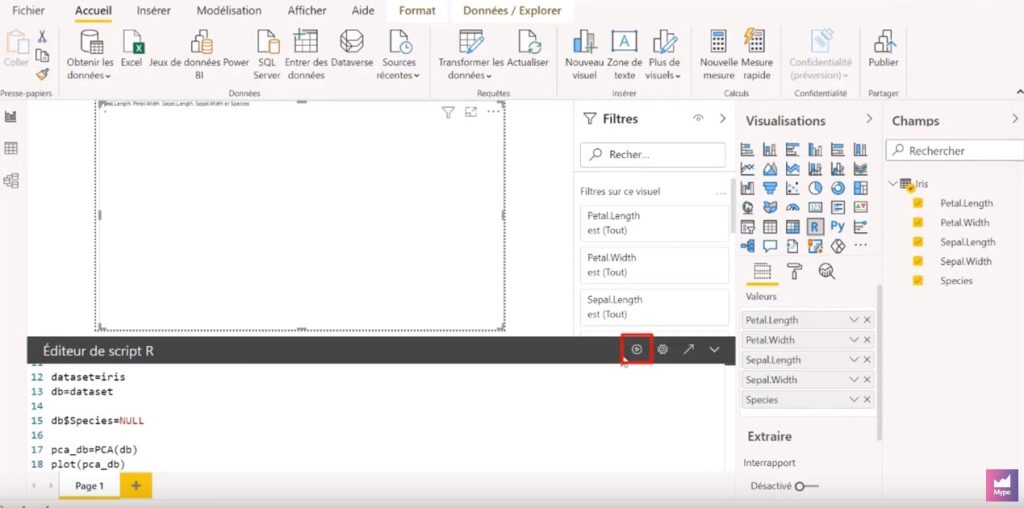
Task: Collapse the R script editor chevron
Action: tap(714, 349)
